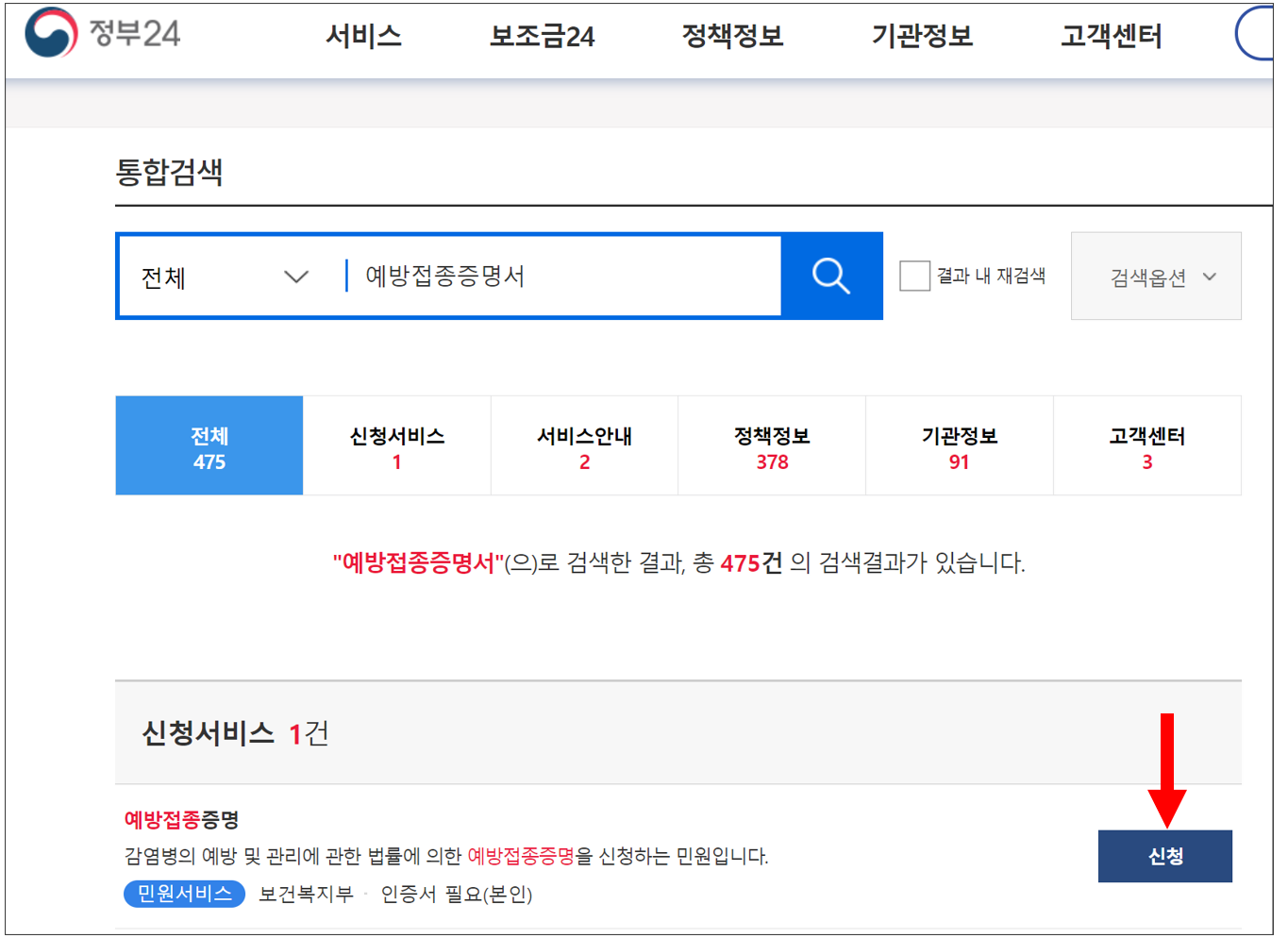Switch to the 고객센터 3 tab
The height and width of the screenshot is (938, 1288).
(x=1147, y=445)
